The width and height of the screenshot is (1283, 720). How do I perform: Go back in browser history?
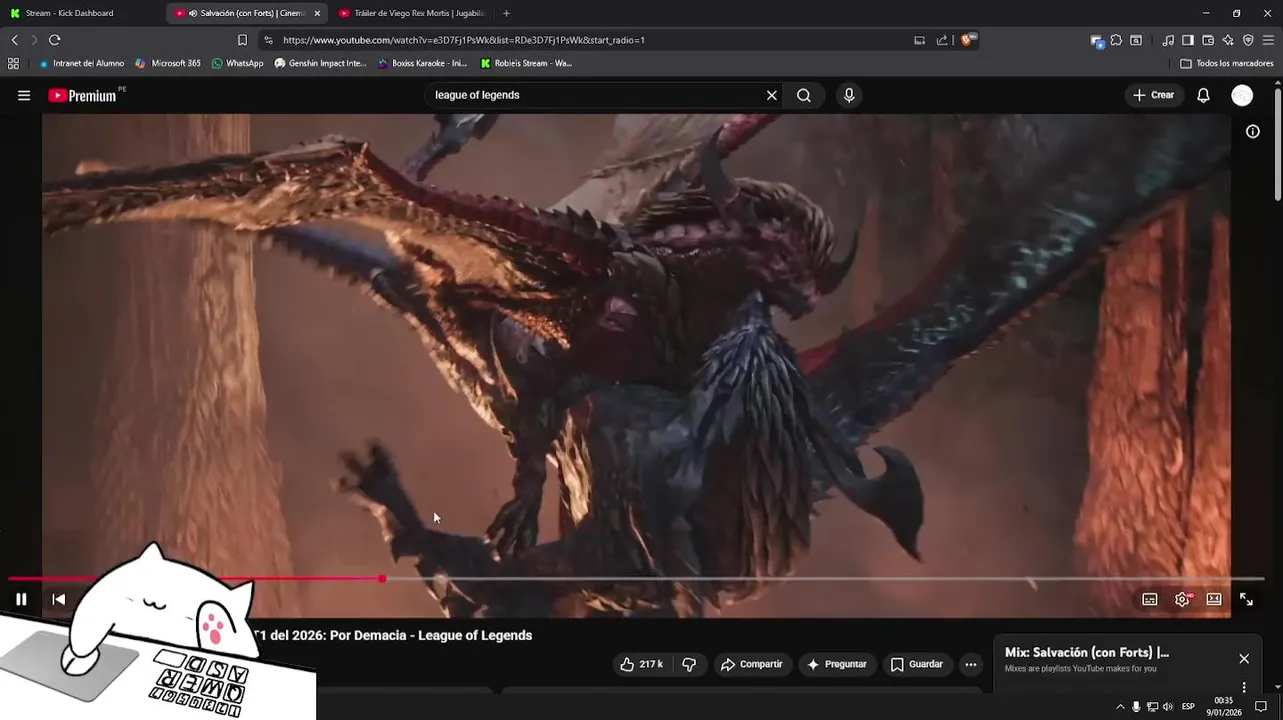(x=14, y=40)
